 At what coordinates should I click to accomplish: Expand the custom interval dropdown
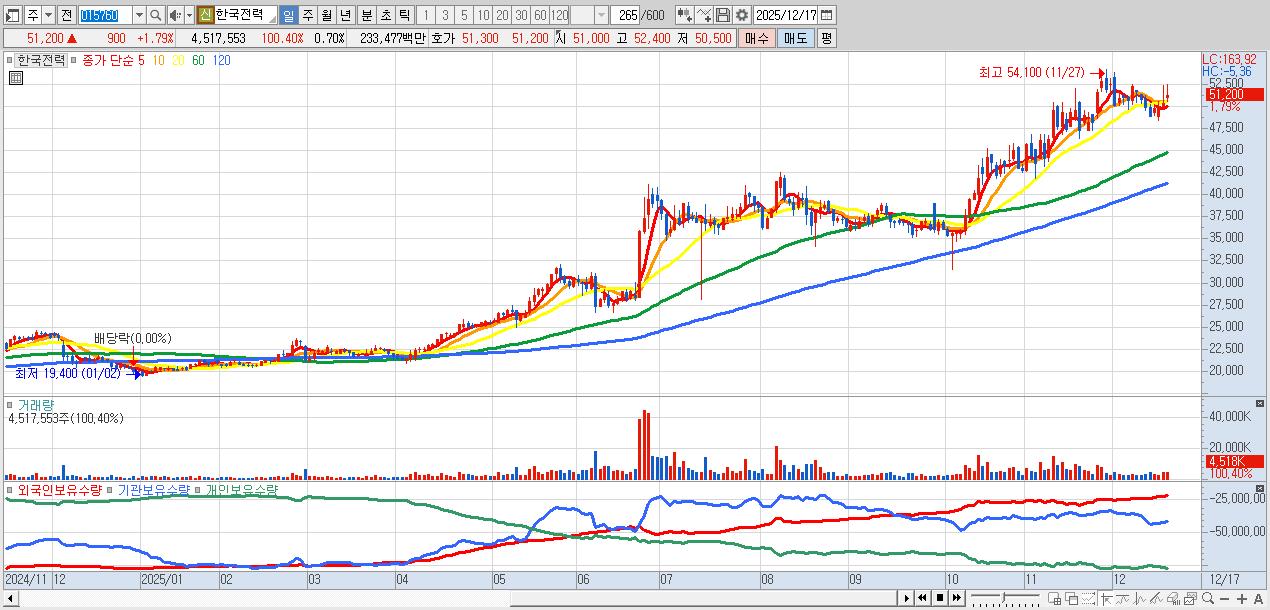tap(601, 15)
